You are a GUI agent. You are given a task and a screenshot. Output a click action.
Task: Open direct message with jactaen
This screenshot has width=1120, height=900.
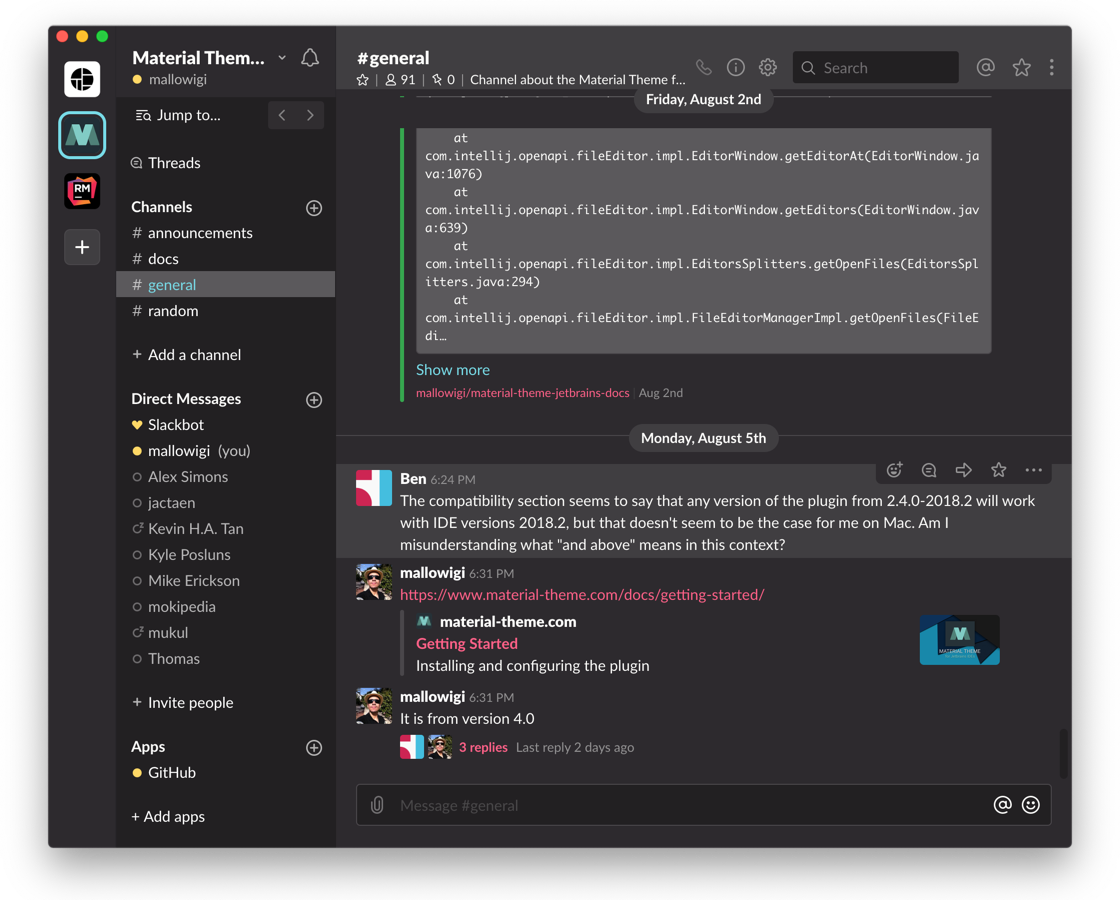[x=225, y=503]
